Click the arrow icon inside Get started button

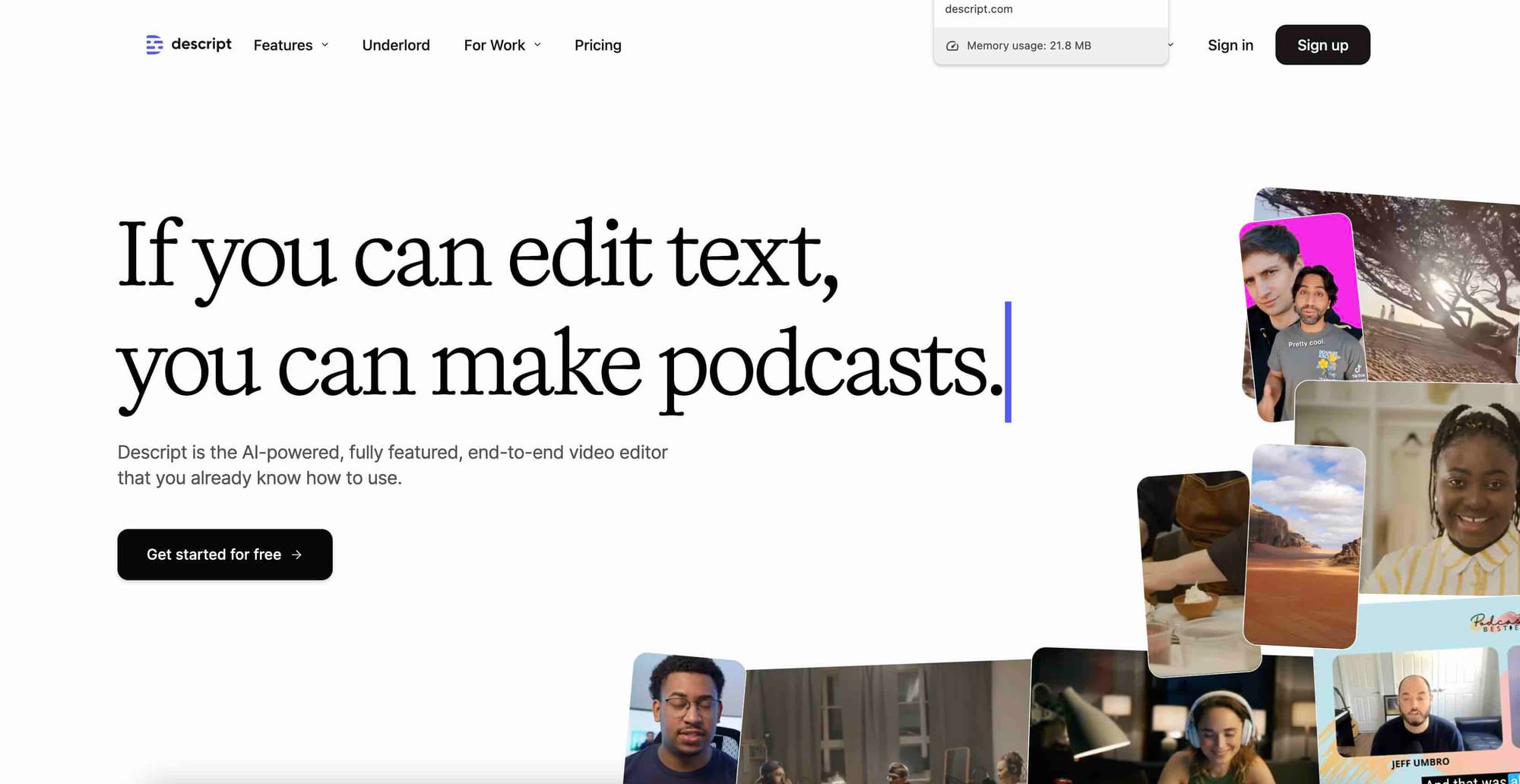point(297,555)
